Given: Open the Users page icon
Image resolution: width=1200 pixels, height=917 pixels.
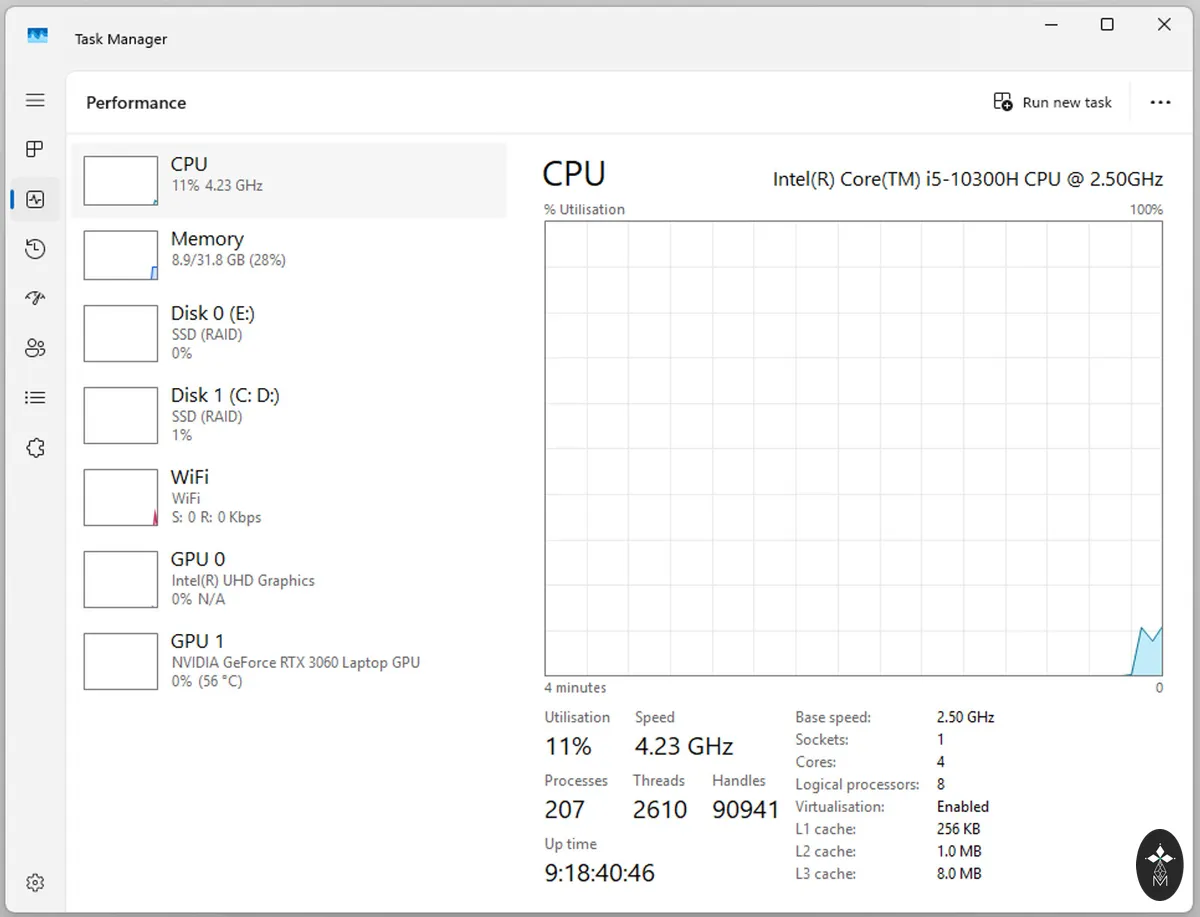Looking at the screenshot, I should pyautogui.click(x=35, y=348).
